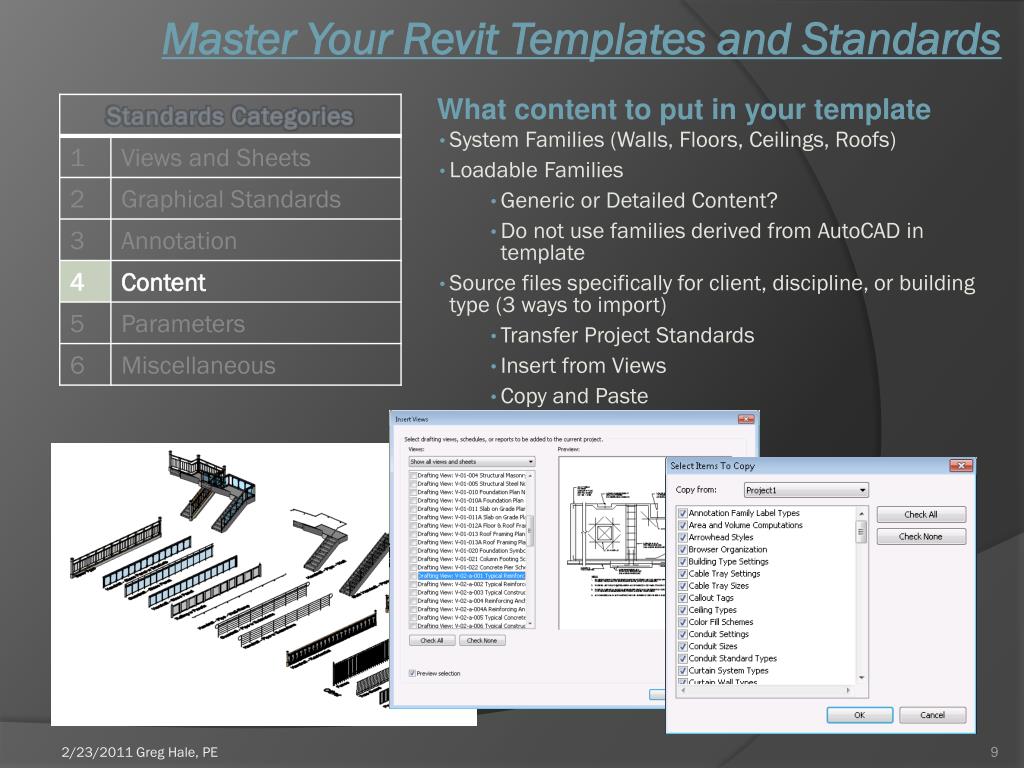Select Views and Sheets category row

230,157
